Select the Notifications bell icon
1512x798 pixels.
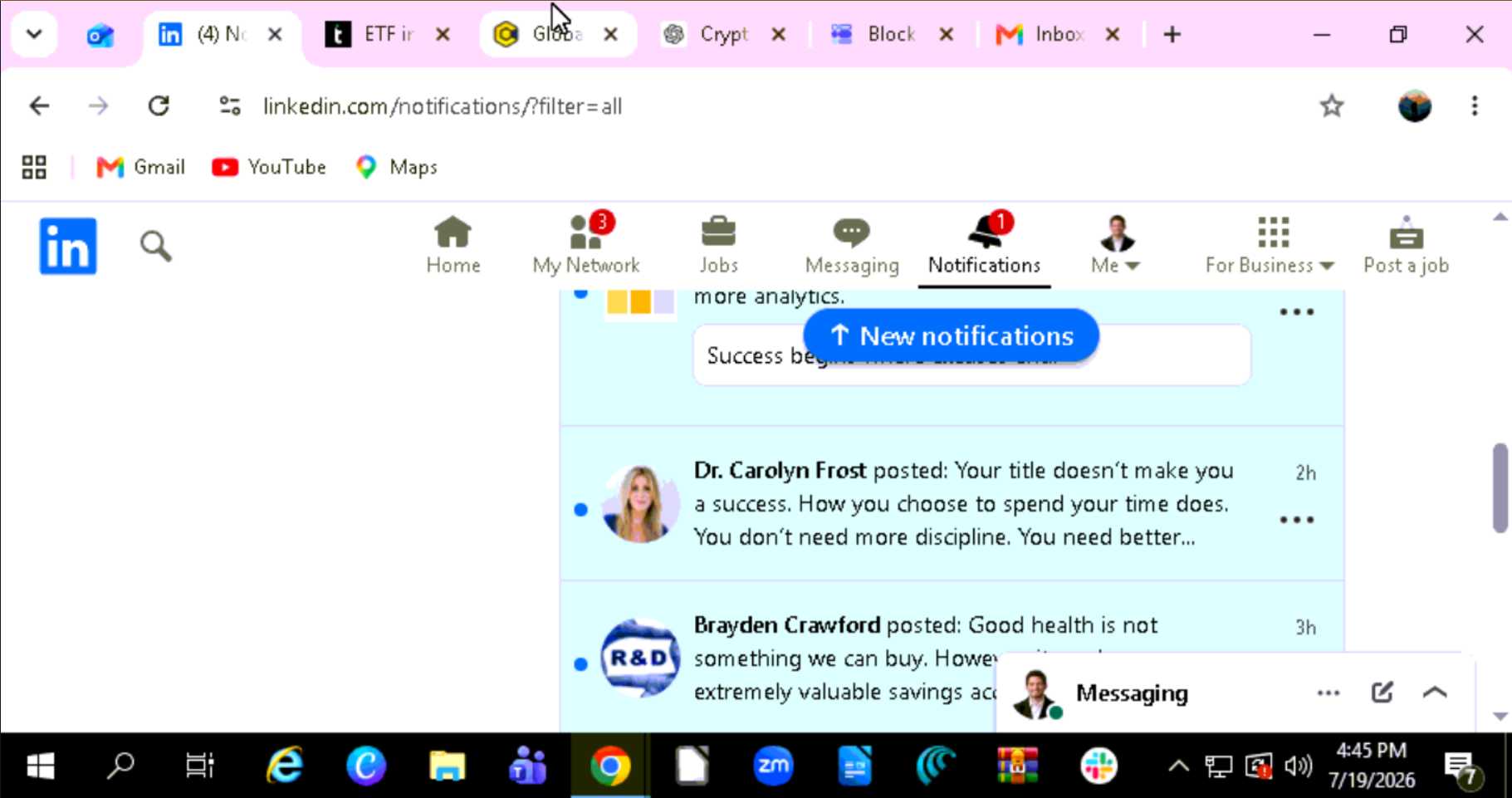(x=985, y=245)
